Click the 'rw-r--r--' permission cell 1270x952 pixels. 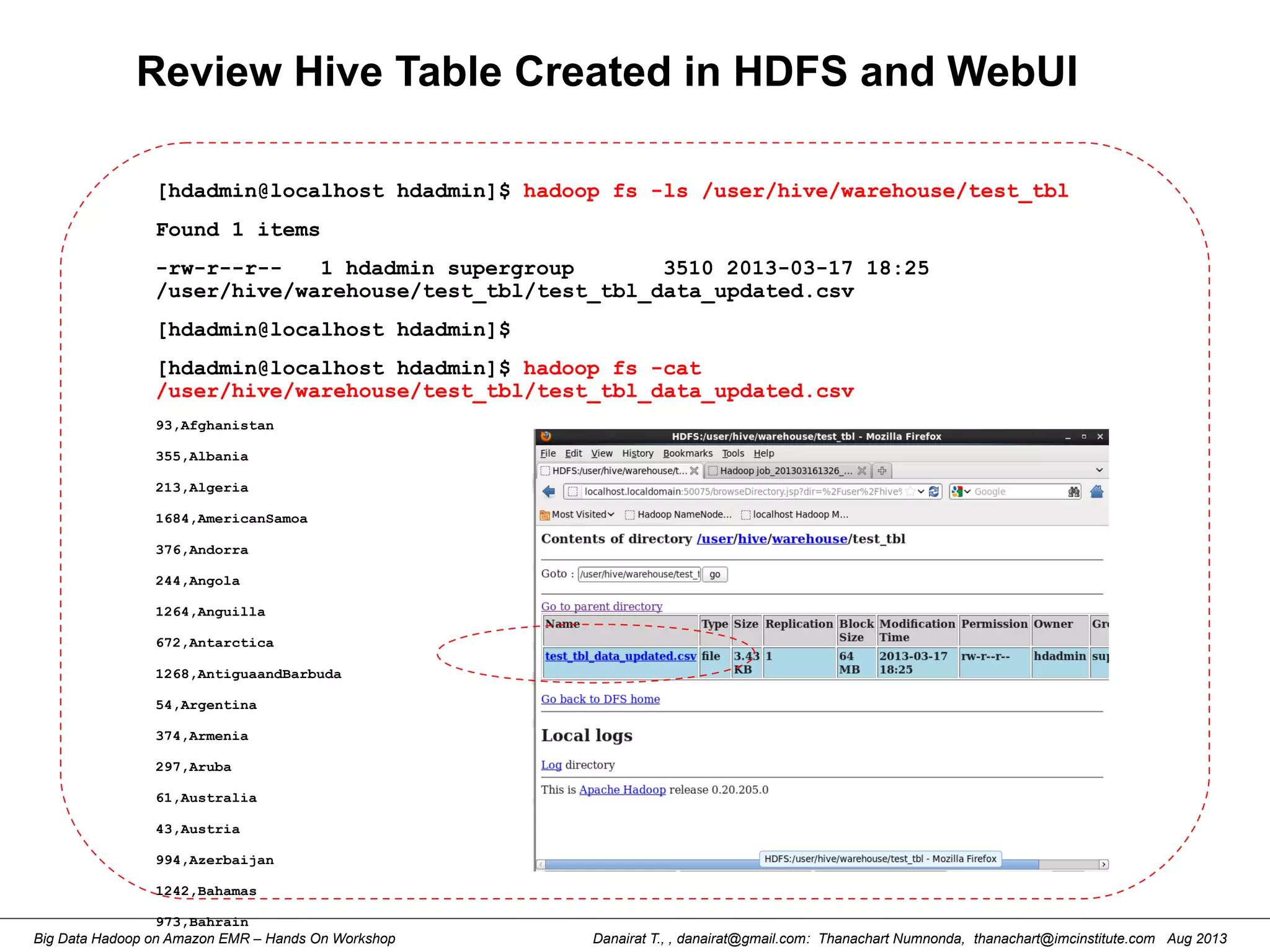[x=994, y=663]
